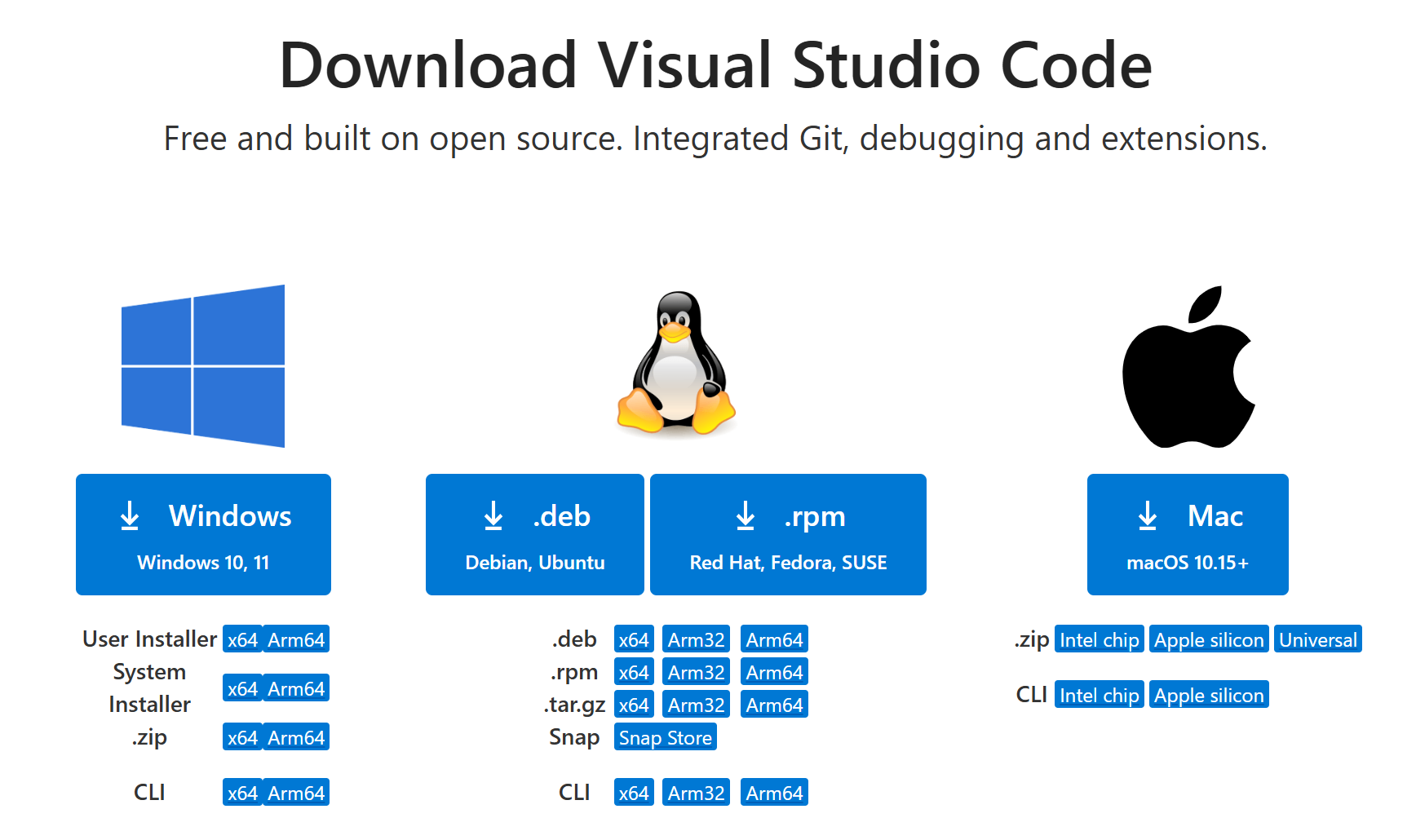The width and height of the screenshot is (1416, 840).
Task: Click the Mac .zip Apple silicon link
Action: (1209, 640)
